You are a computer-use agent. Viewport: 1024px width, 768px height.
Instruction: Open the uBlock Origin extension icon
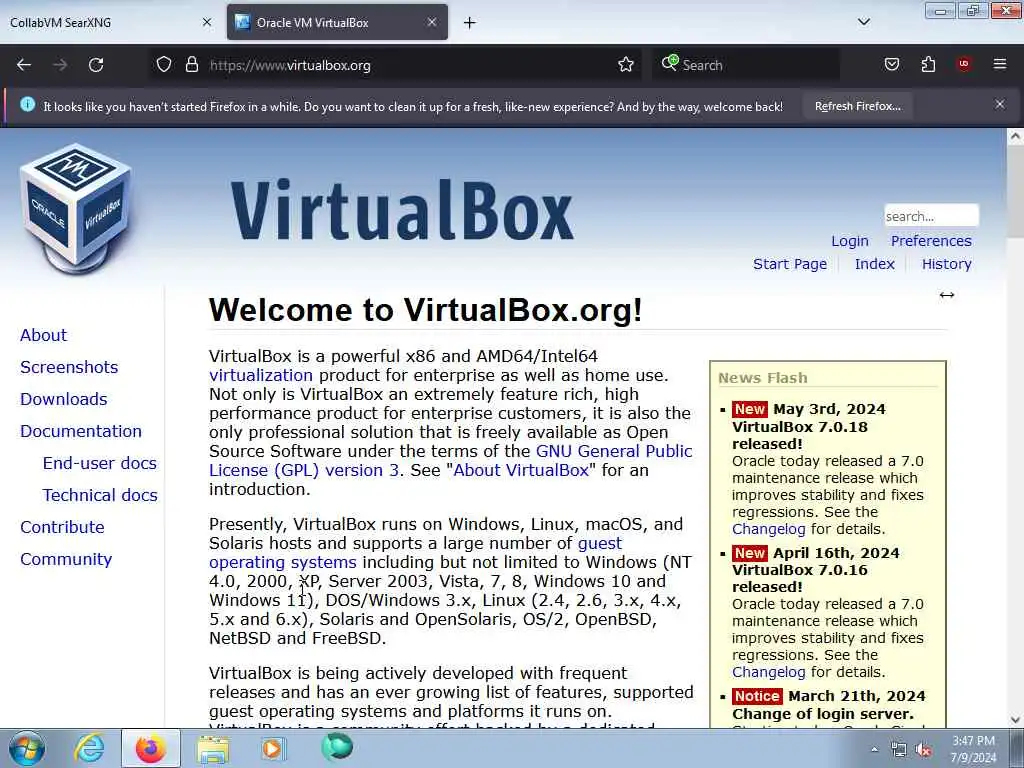(964, 64)
